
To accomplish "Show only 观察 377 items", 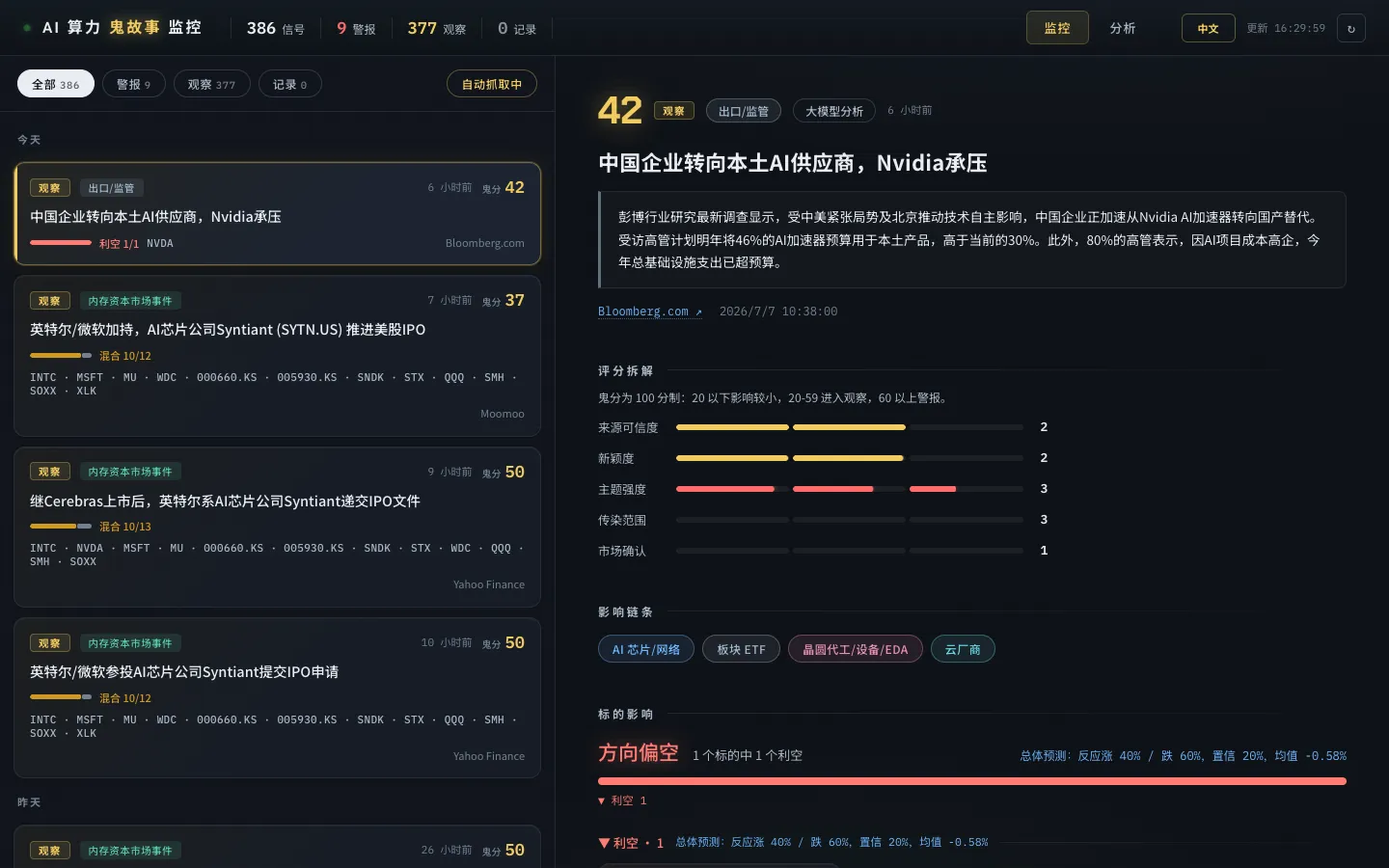I will pos(212,84).
